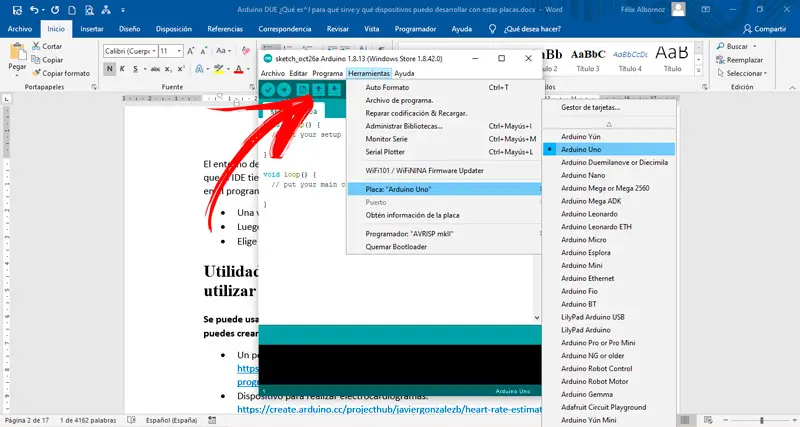Click Español (España) language indicator
This screenshot has height=427, width=800.
pos(171,420)
